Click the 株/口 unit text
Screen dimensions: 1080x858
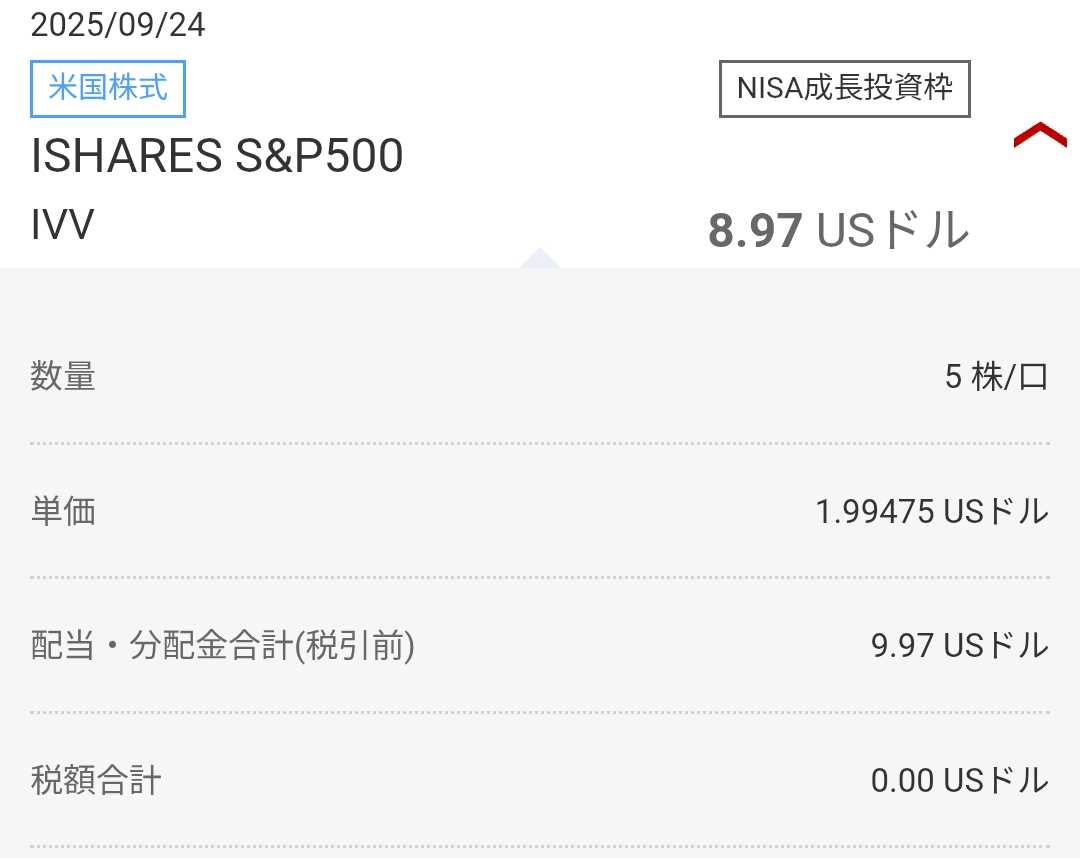click(1010, 377)
